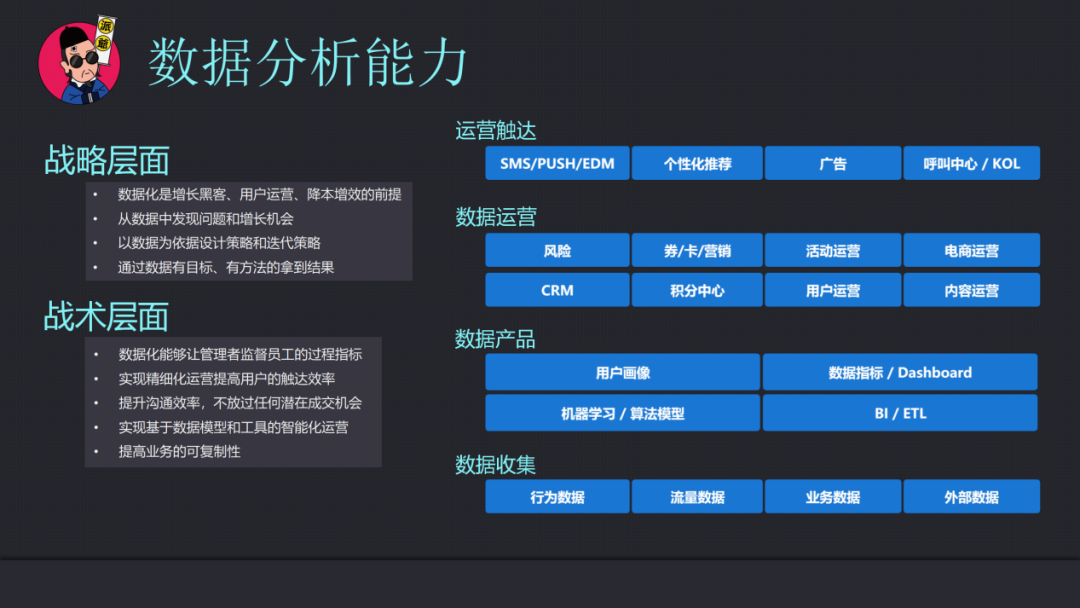Click bullet 实现基于数据模型和工具的智能化运营

click(233, 427)
